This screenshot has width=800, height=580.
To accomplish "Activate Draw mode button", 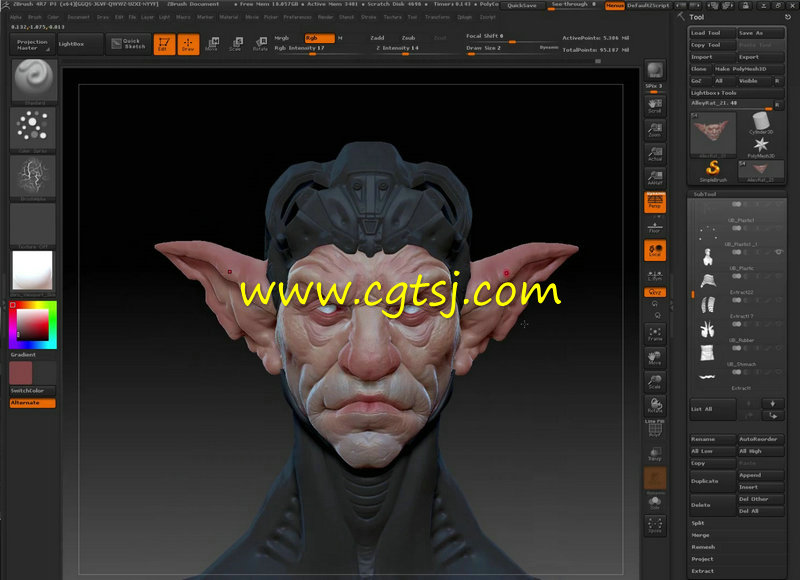I will (188, 44).
